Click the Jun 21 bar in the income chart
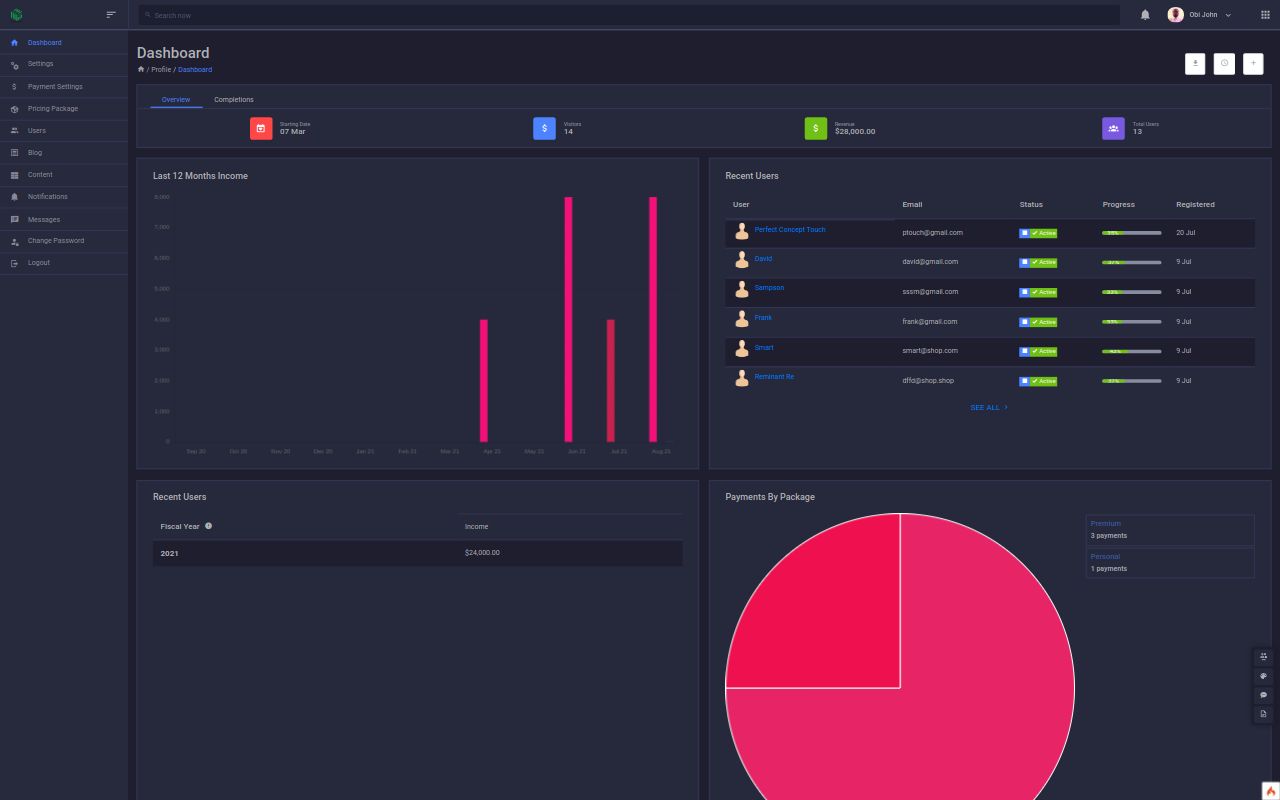The image size is (1280, 800). 569,319
